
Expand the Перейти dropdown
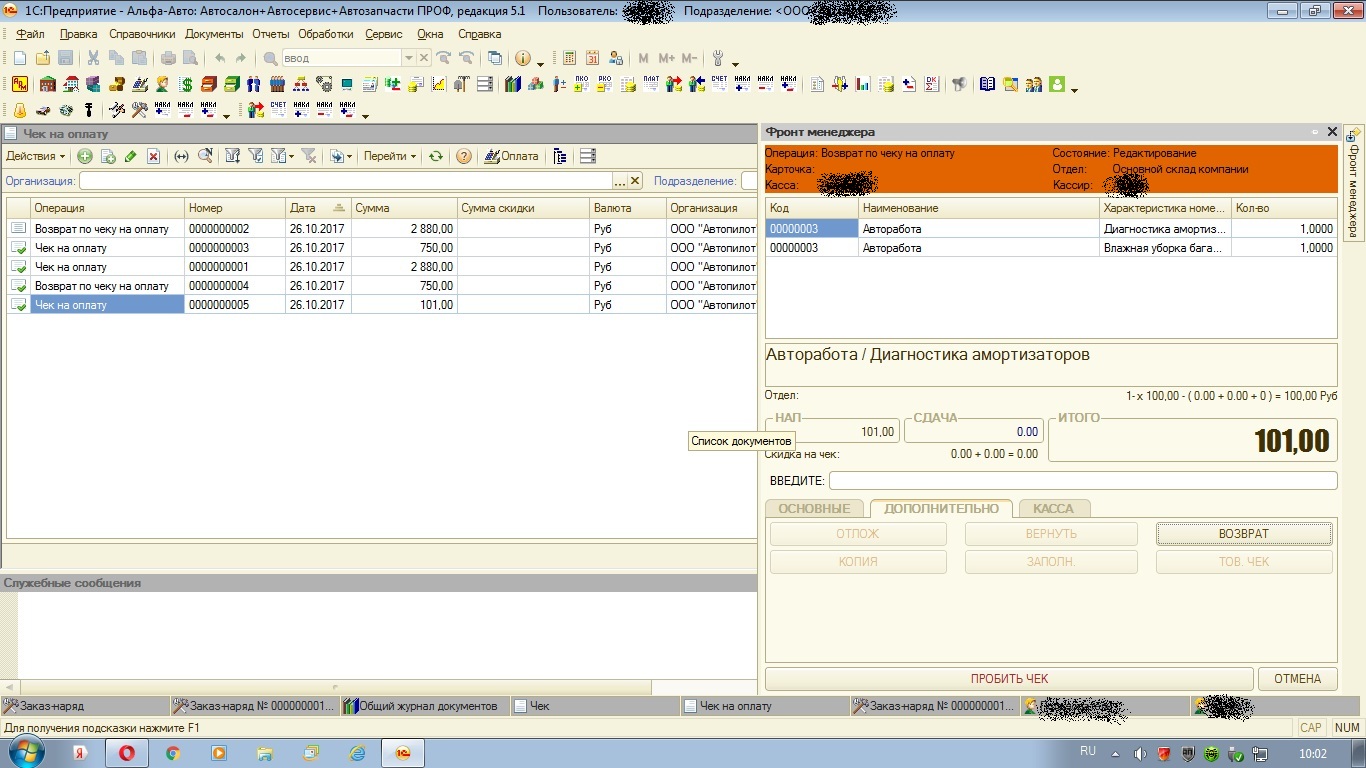pyautogui.click(x=390, y=156)
